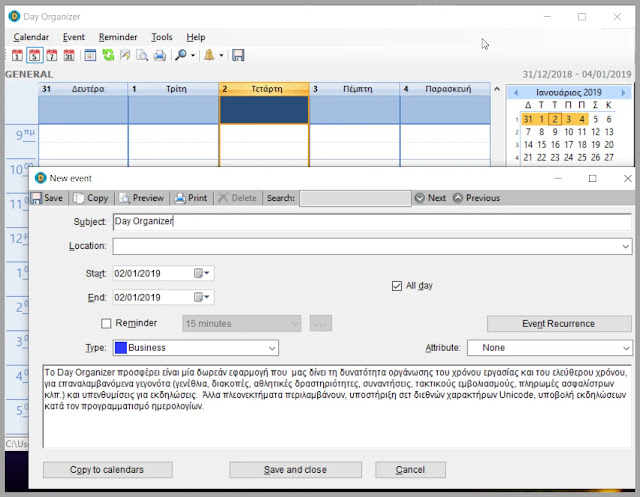
Task: Click the Τετάρτη 2 day header
Action: 264,89
